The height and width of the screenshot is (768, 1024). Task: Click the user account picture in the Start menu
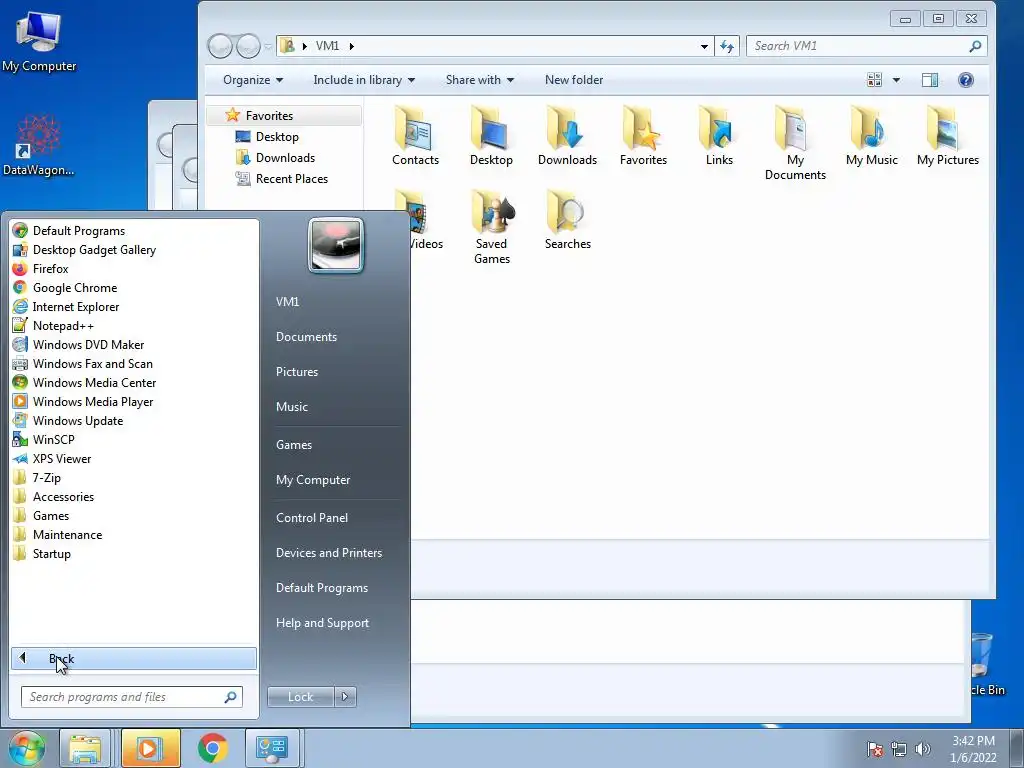(336, 245)
